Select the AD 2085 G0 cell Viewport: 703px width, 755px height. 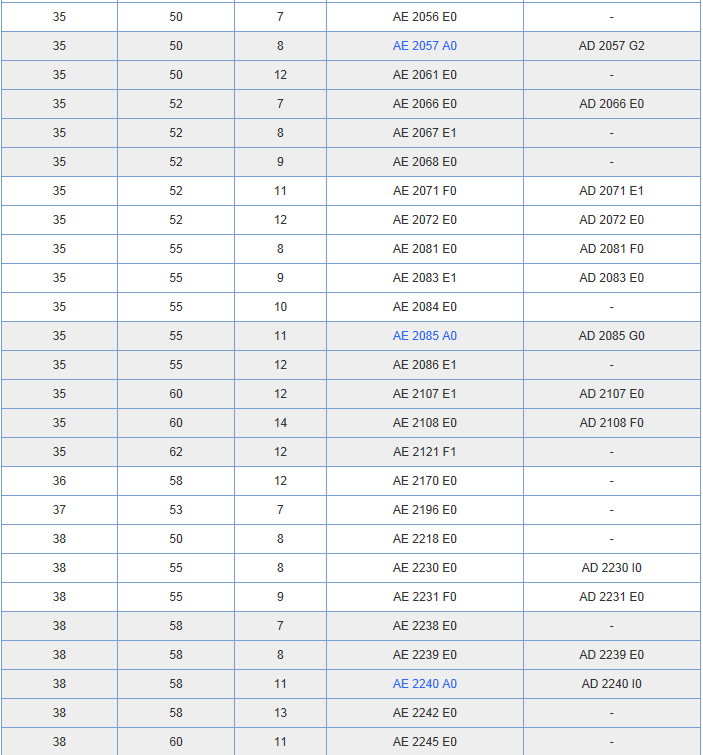(611, 336)
